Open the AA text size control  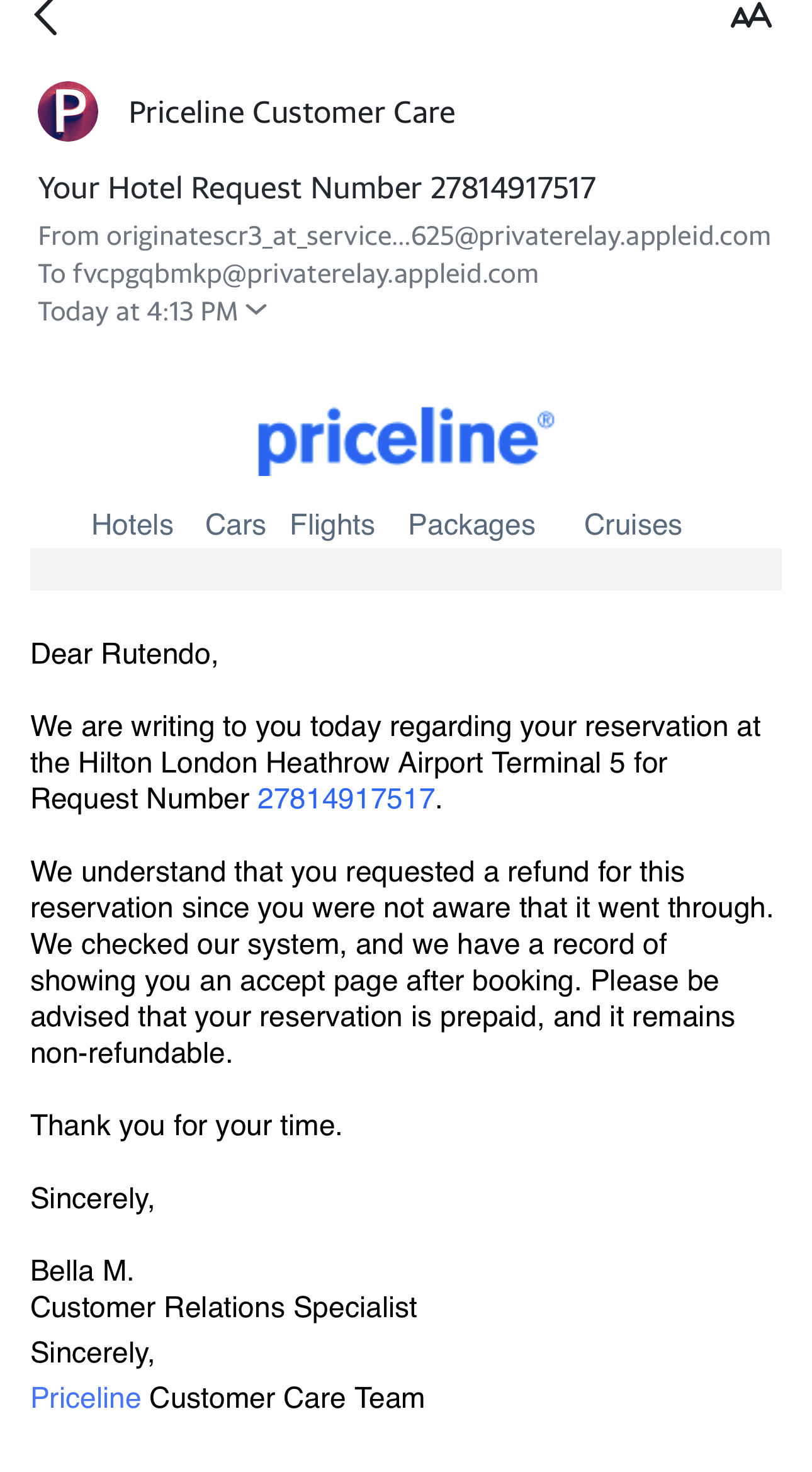coord(750,16)
